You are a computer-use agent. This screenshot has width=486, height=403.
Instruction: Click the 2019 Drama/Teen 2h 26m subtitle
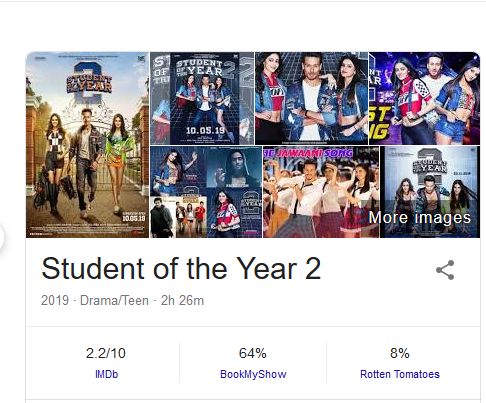[122, 300]
